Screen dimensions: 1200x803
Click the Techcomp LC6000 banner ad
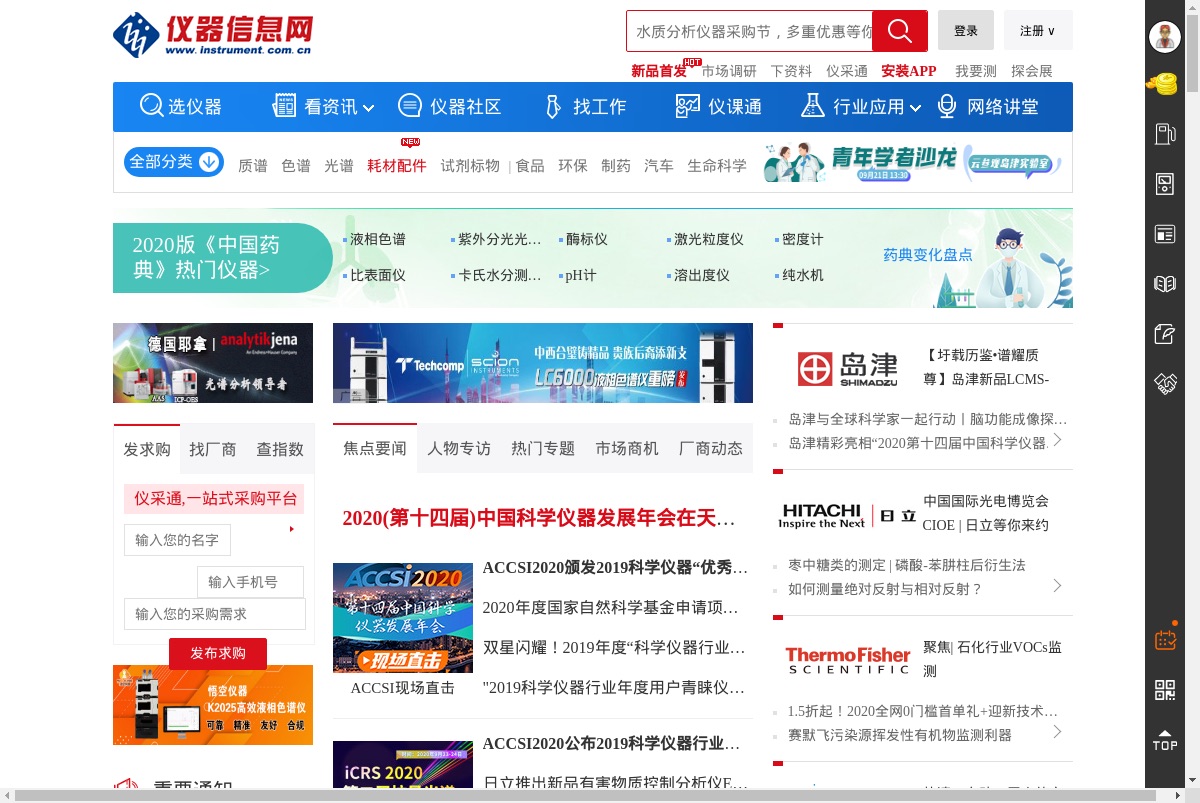coord(543,363)
